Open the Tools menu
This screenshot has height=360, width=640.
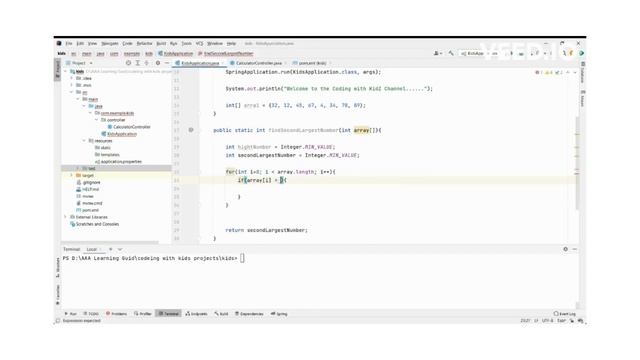[x=187, y=43]
